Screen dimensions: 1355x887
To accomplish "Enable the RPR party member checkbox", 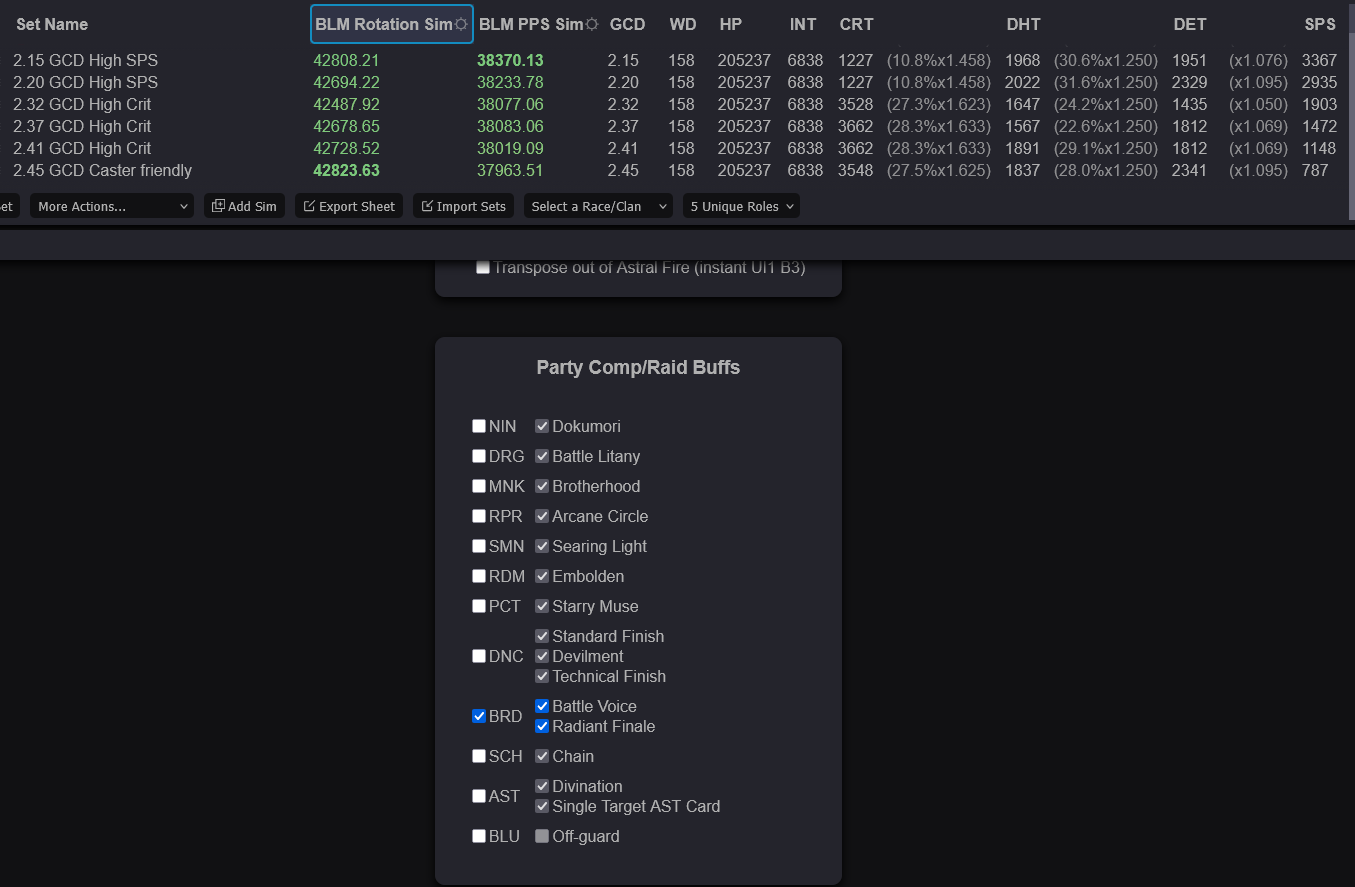I will [x=479, y=516].
